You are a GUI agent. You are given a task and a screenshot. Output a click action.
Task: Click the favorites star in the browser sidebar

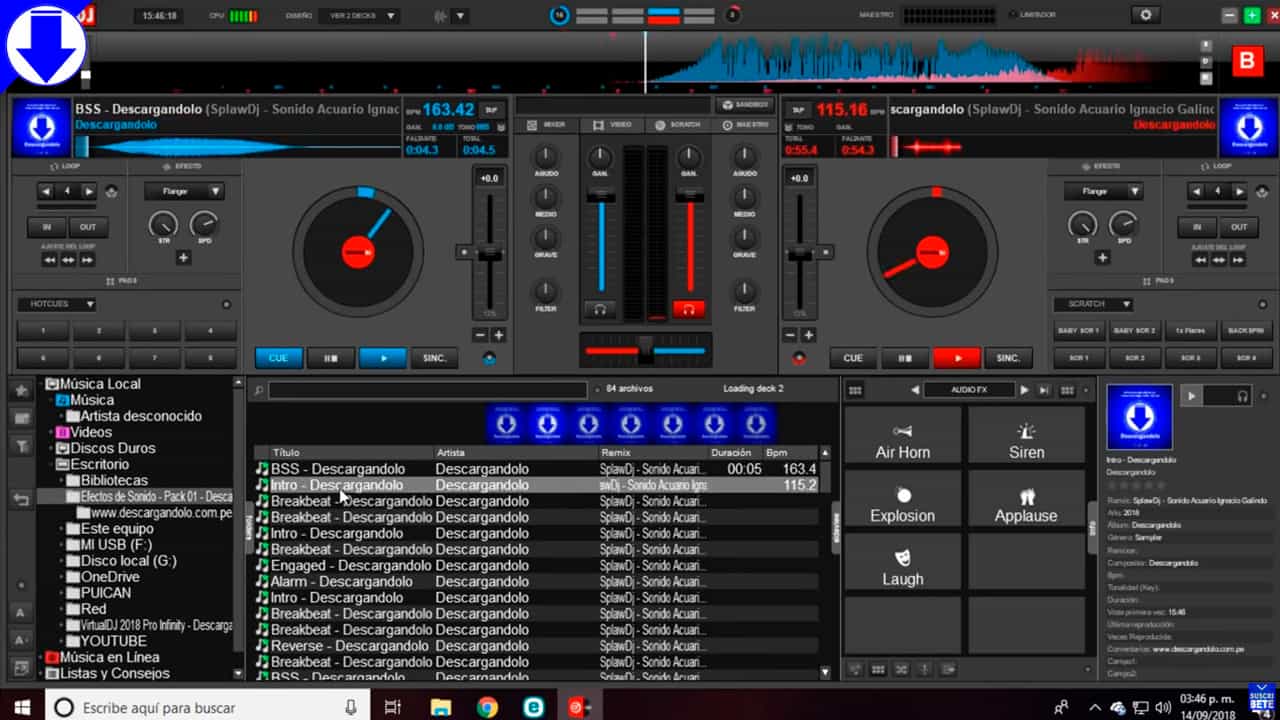21,390
